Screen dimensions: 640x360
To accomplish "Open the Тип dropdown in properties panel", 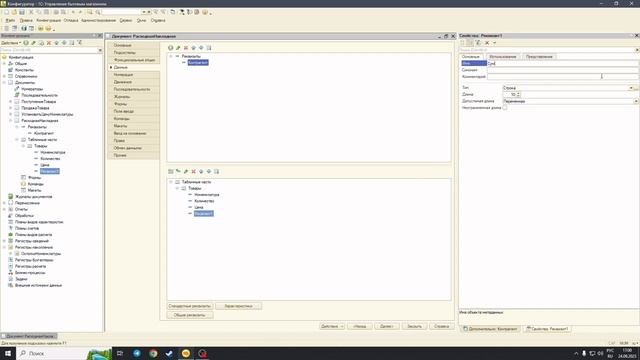I will [631, 88].
